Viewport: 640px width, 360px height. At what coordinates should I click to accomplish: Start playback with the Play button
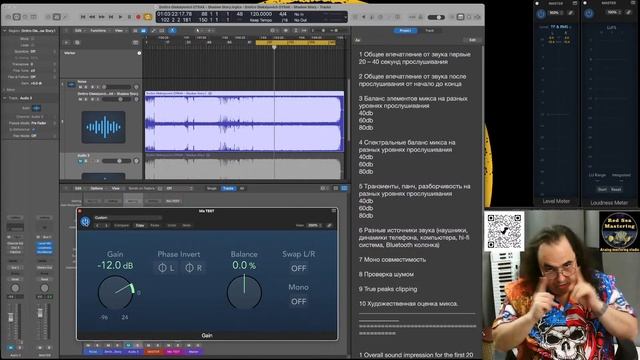point(120,17)
